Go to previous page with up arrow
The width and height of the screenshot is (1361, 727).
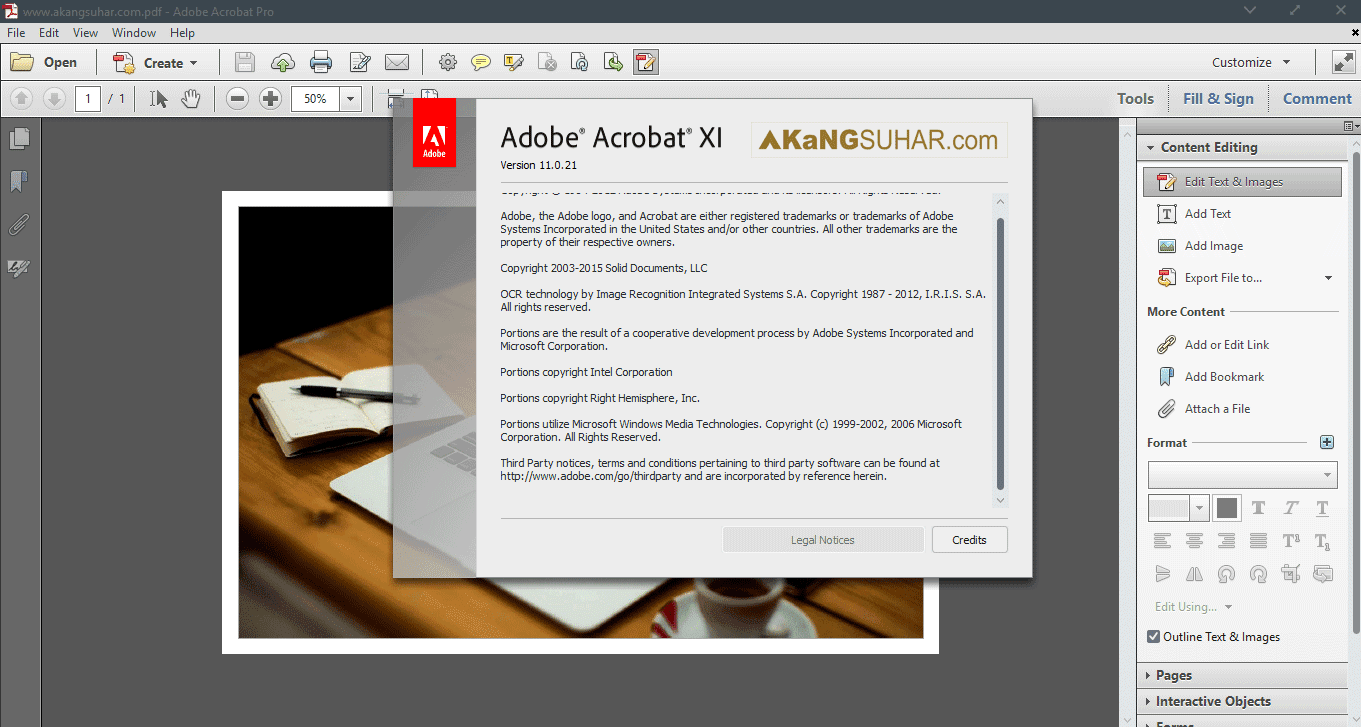(22, 98)
